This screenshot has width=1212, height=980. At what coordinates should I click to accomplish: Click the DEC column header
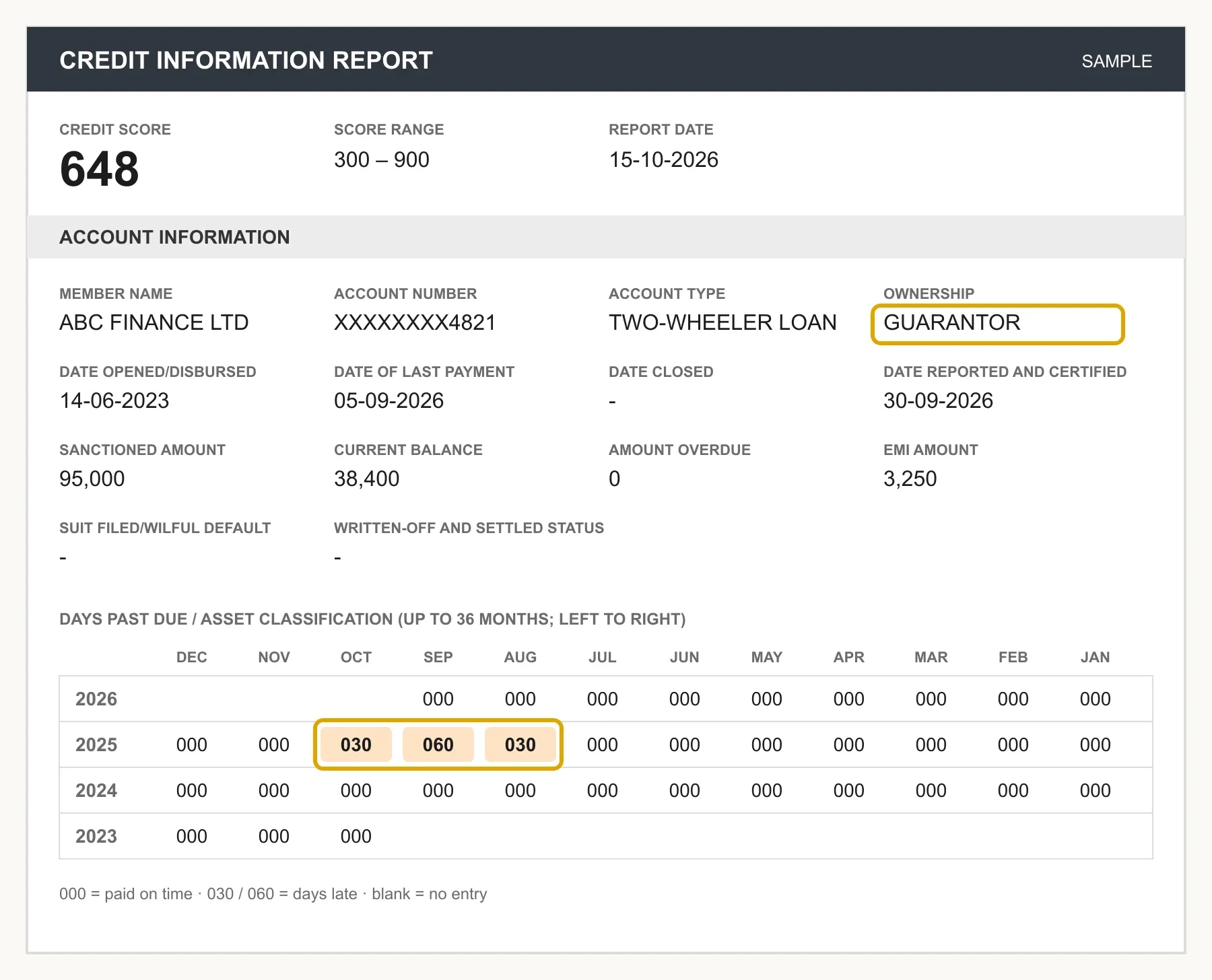tap(192, 657)
